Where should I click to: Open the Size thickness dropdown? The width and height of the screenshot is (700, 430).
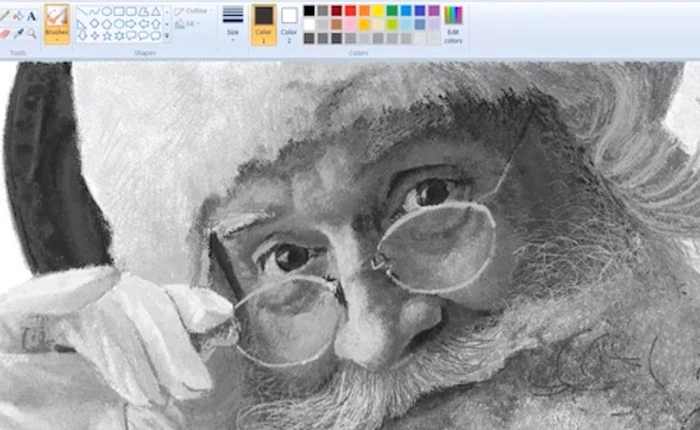pyautogui.click(x=233, y=25)
